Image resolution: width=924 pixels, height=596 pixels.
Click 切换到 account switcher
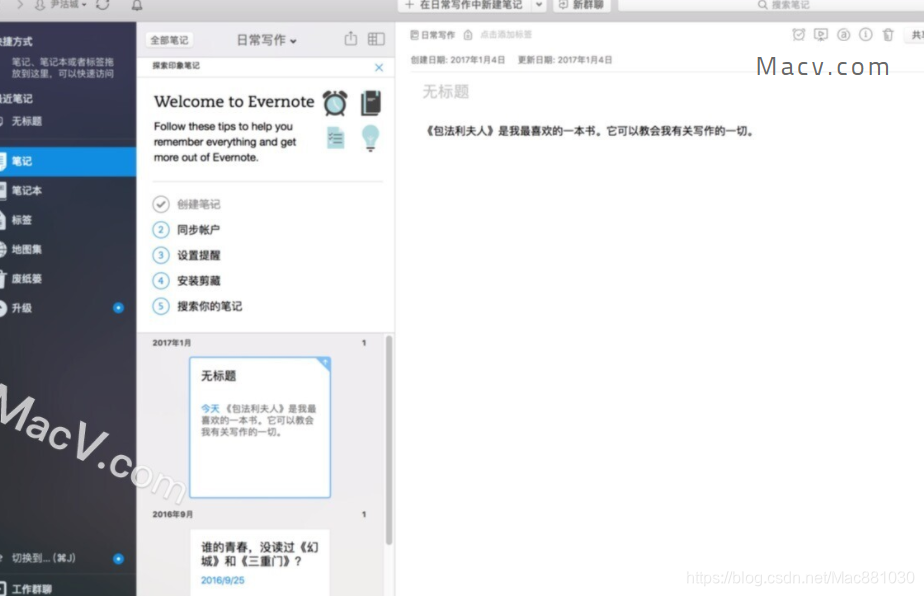(x=42, y=558)
